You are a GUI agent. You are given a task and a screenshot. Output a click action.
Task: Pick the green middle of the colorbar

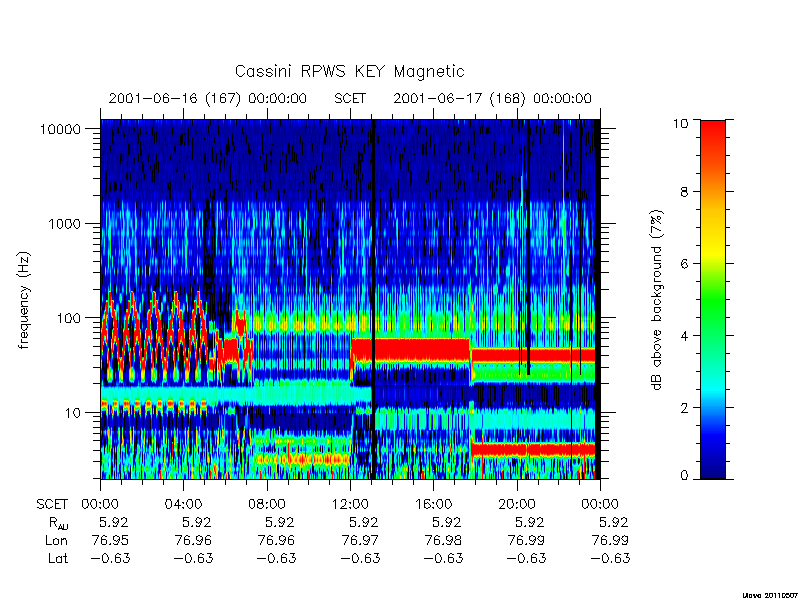(x=713, y=301)
